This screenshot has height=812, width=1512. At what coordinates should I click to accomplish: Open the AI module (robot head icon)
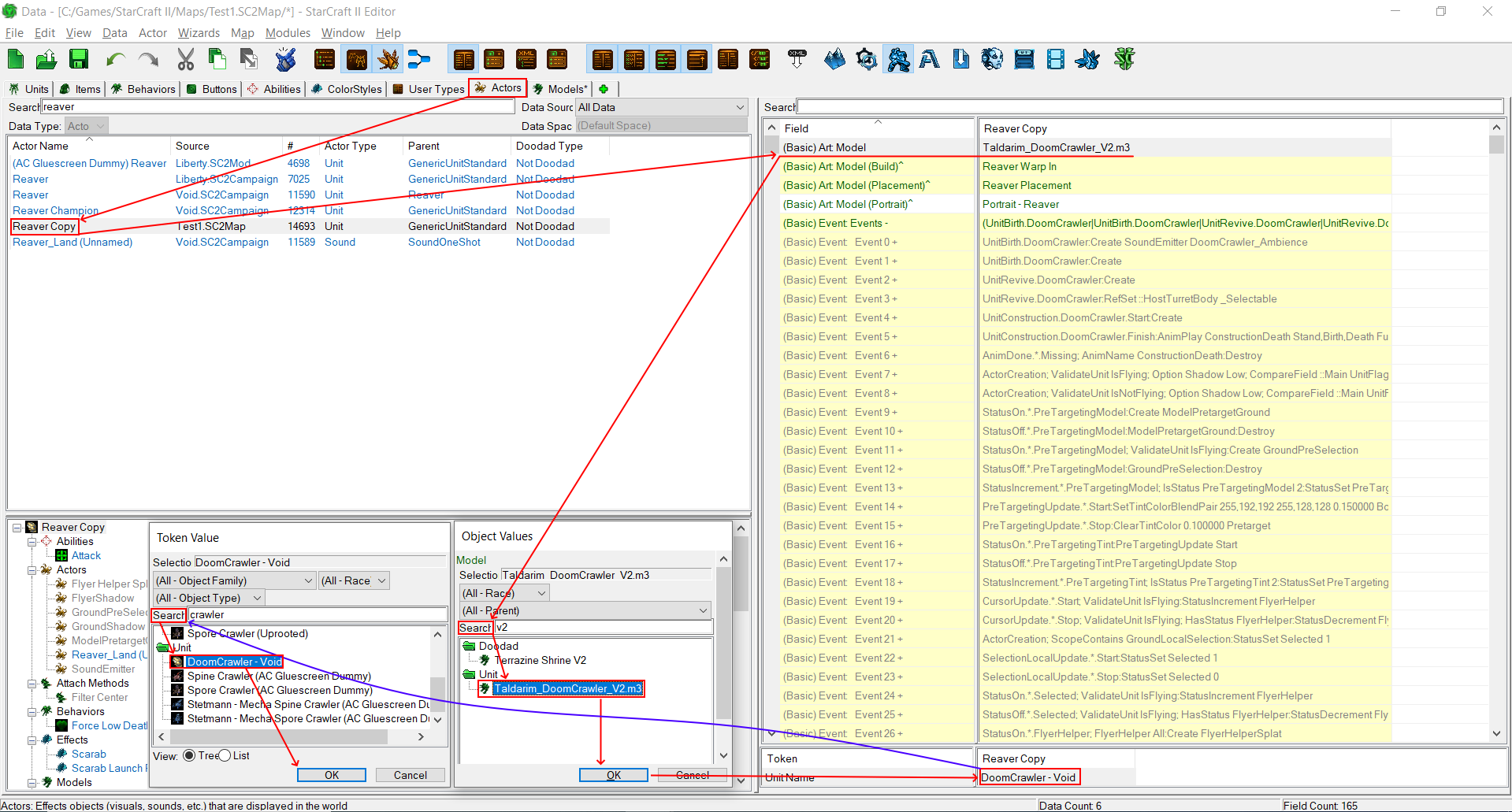(x=992, y=59)
